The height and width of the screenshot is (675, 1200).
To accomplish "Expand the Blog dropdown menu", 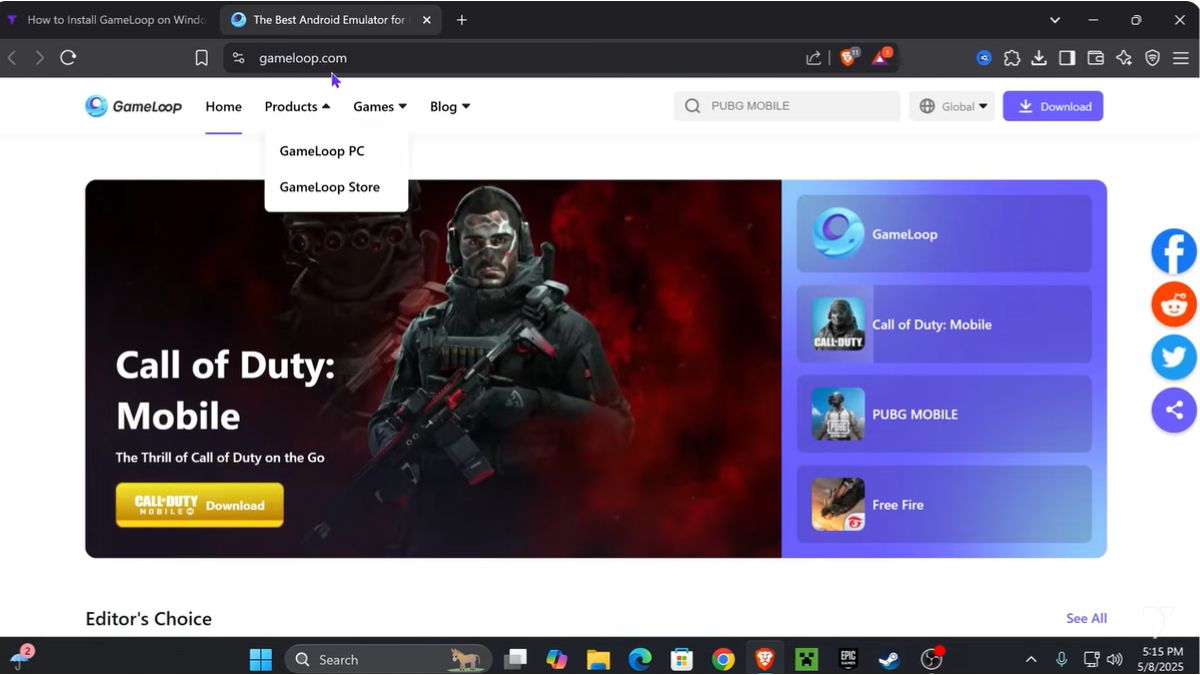I will point(450,106).
